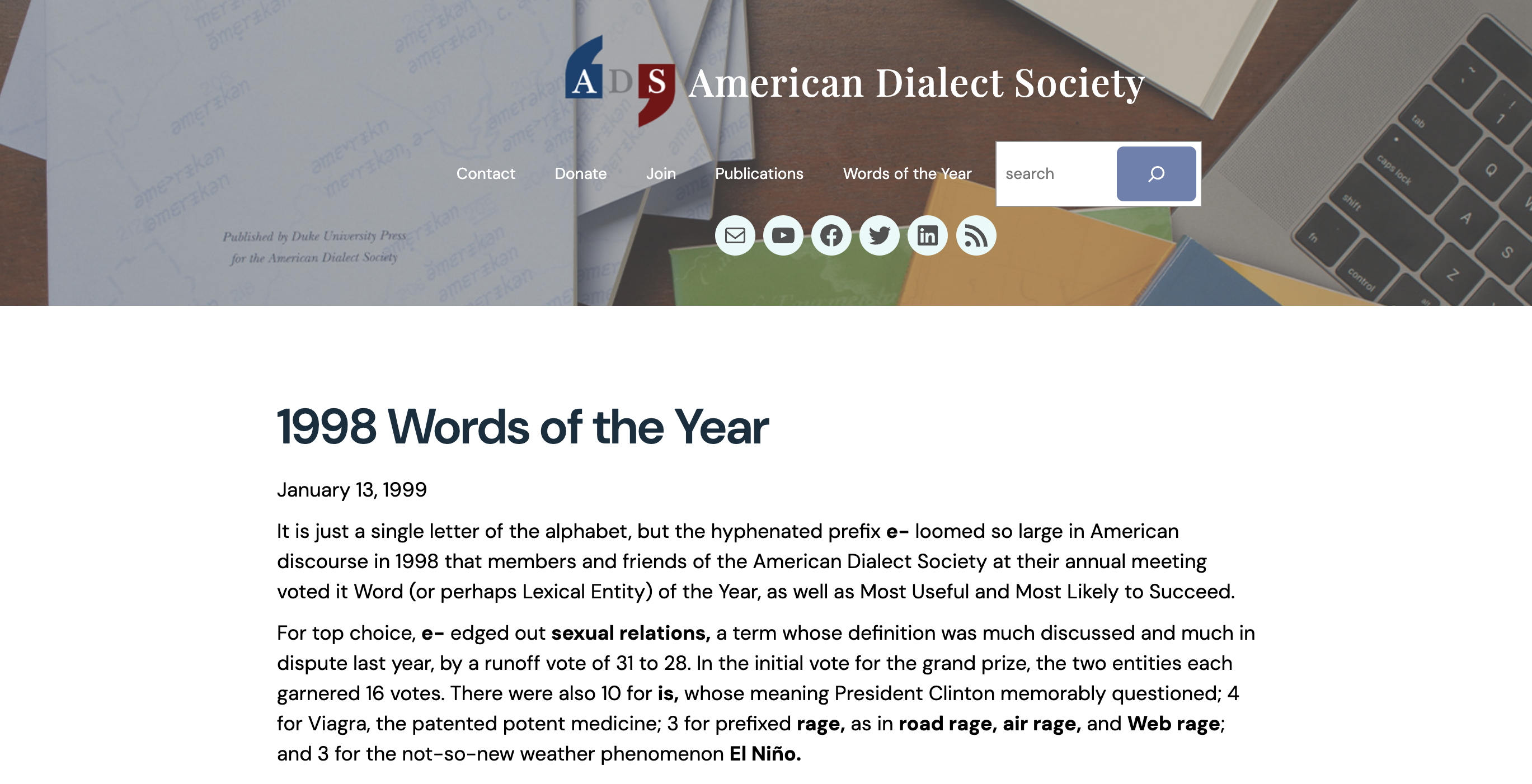
Task: Visit the Facebook social icon
Action: 831,236
